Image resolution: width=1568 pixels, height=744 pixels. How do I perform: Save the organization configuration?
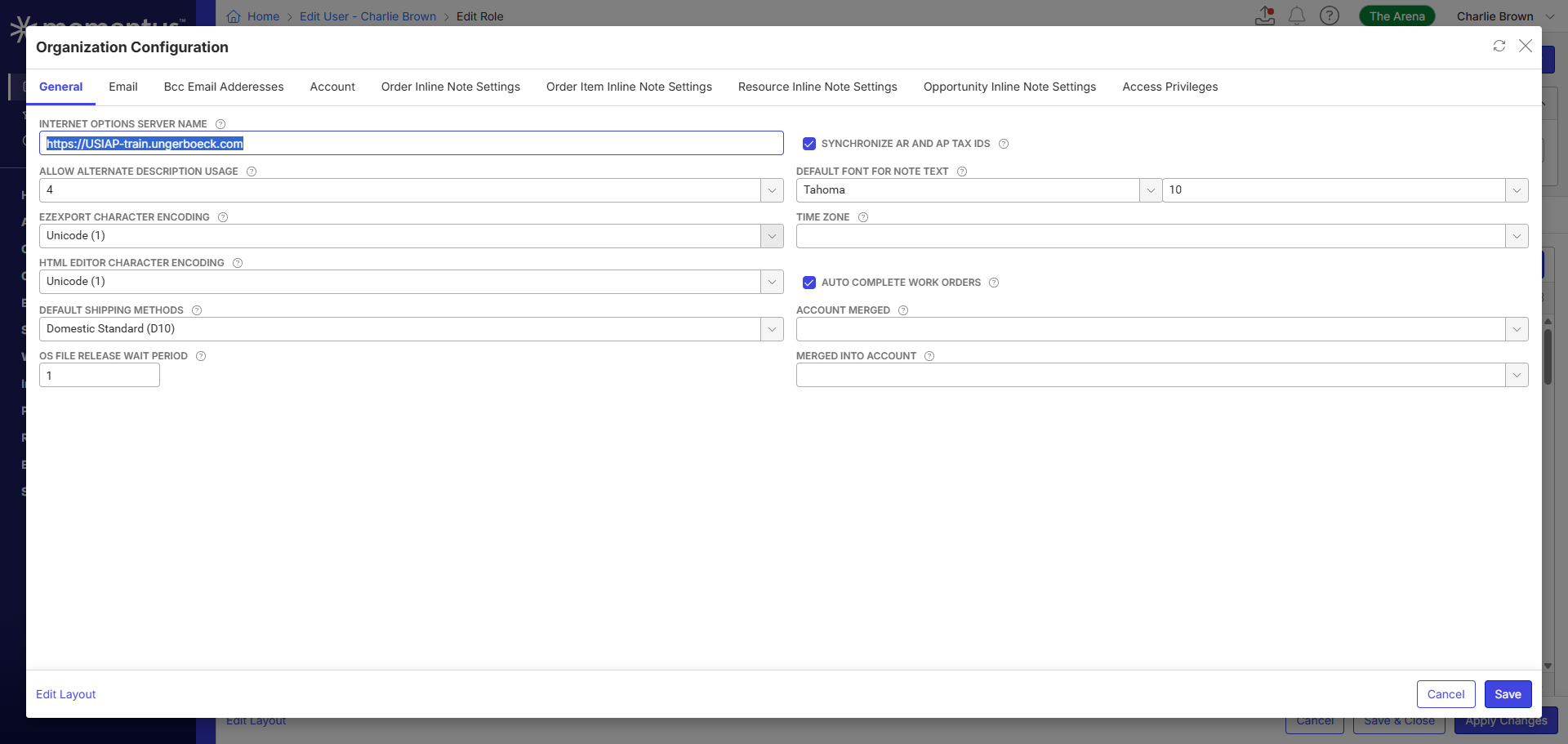click(x=1508, y=694)
